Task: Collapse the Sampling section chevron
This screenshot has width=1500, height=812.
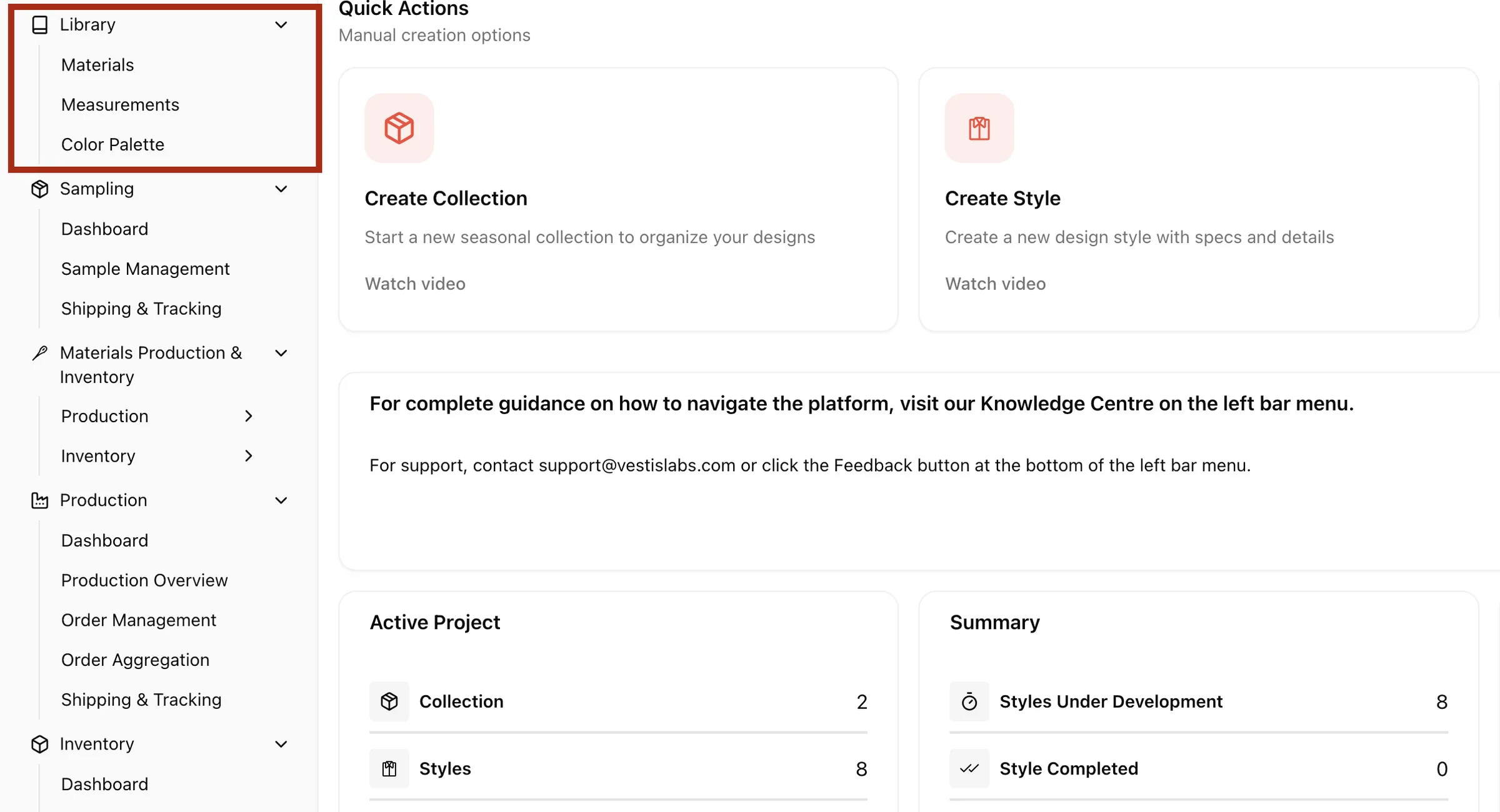Action: pyautogui.click(x=281, y=189)
